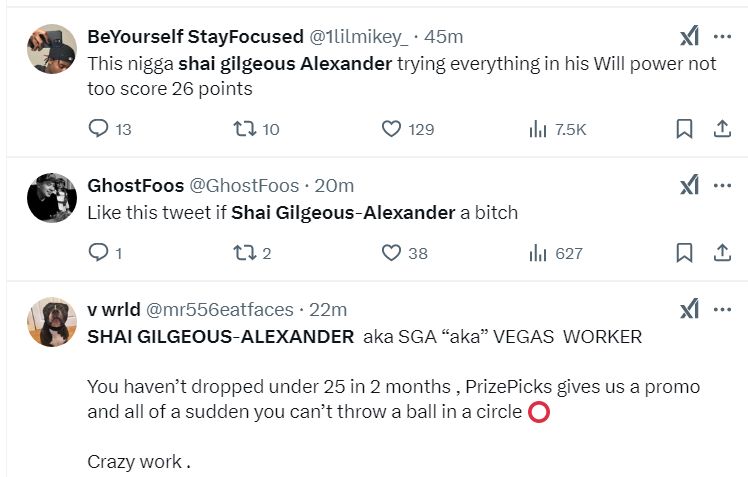Open Grok on the v wrld tweet
The height and width of the screenshot is (477, 748).
pyautogui.click(x=689, y=309)
